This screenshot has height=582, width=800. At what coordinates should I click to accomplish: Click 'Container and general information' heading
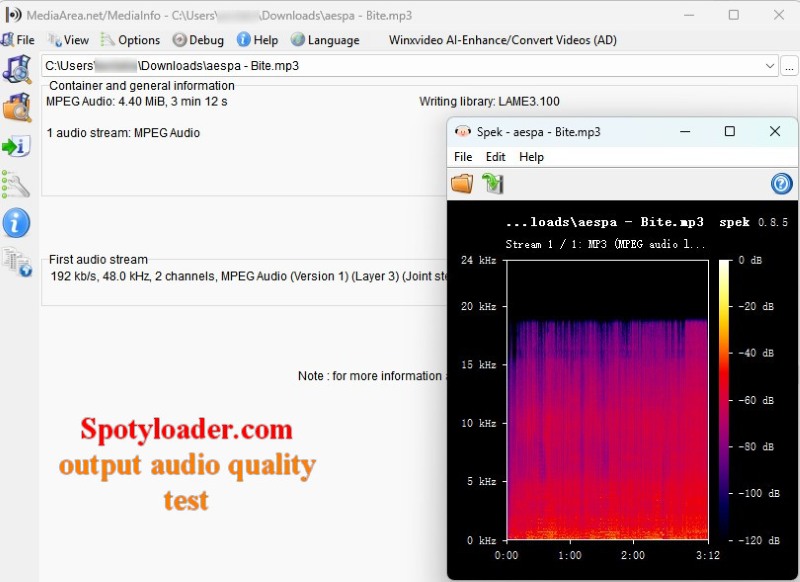[x=142, y=86]
